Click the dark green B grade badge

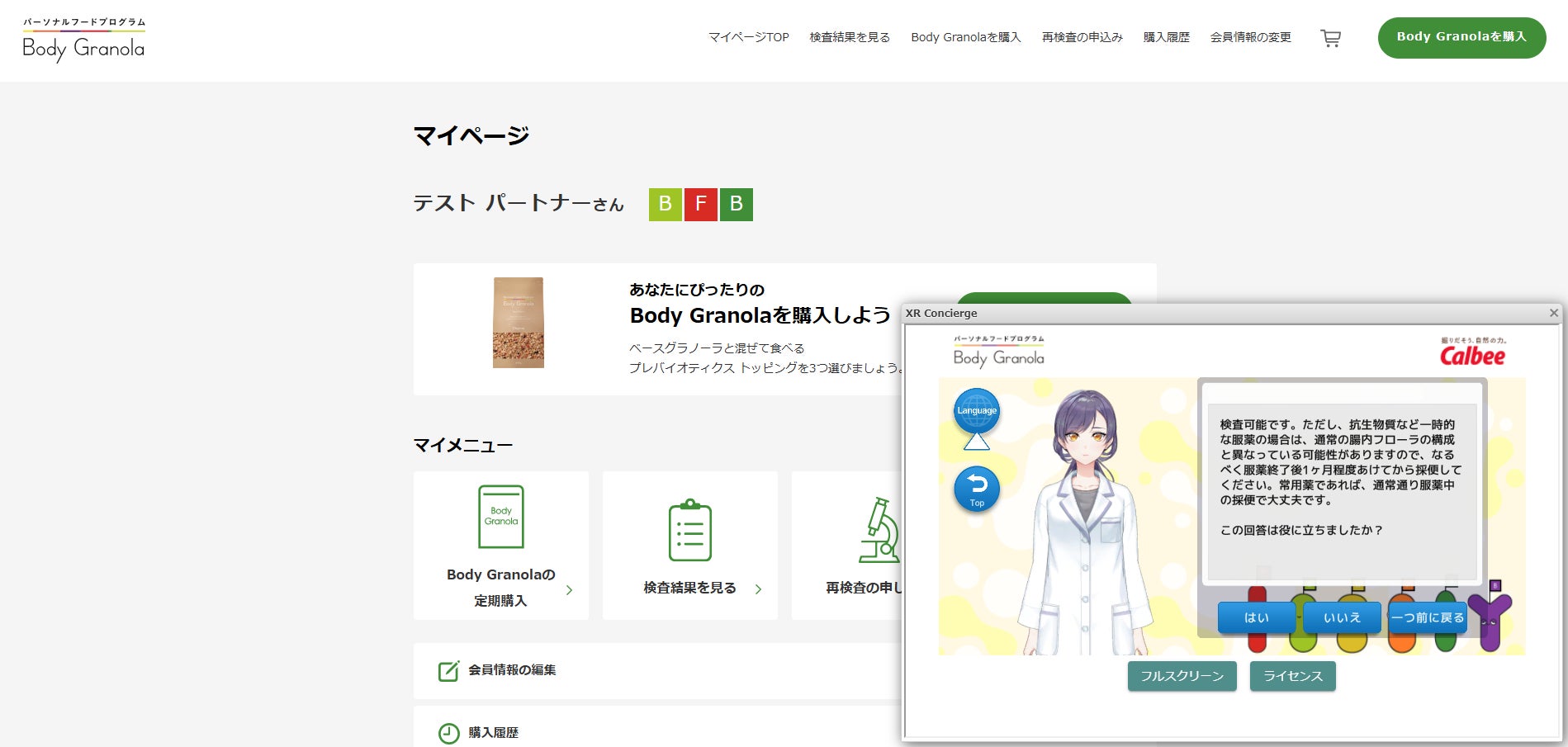click(x=737, y=204)
